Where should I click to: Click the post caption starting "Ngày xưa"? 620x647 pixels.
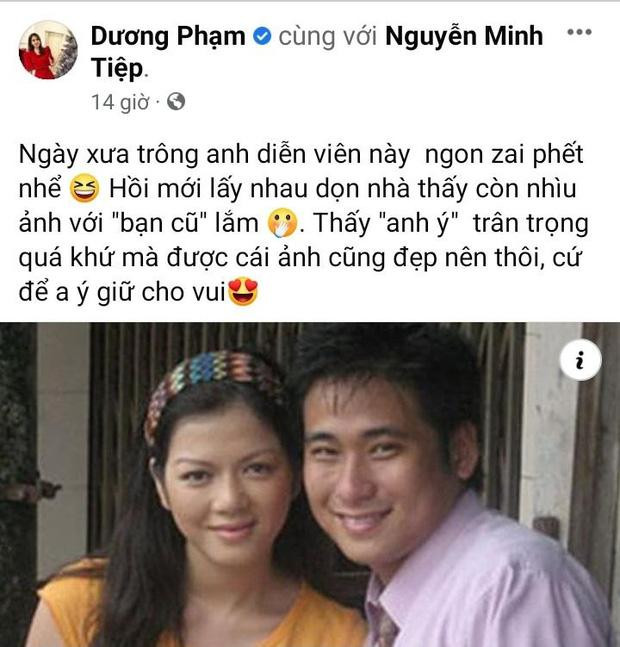tap(304, 223)
